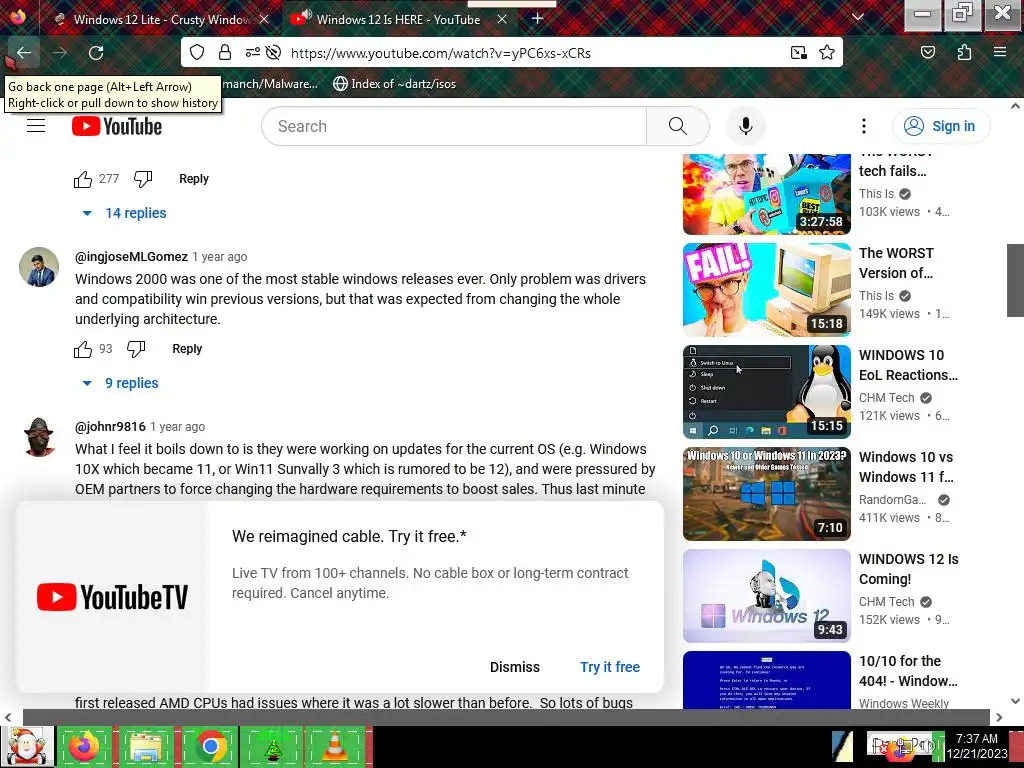Screen dimensions: 1024x768
Task: Dislike the comment with 277 likes
Action: 142,179
